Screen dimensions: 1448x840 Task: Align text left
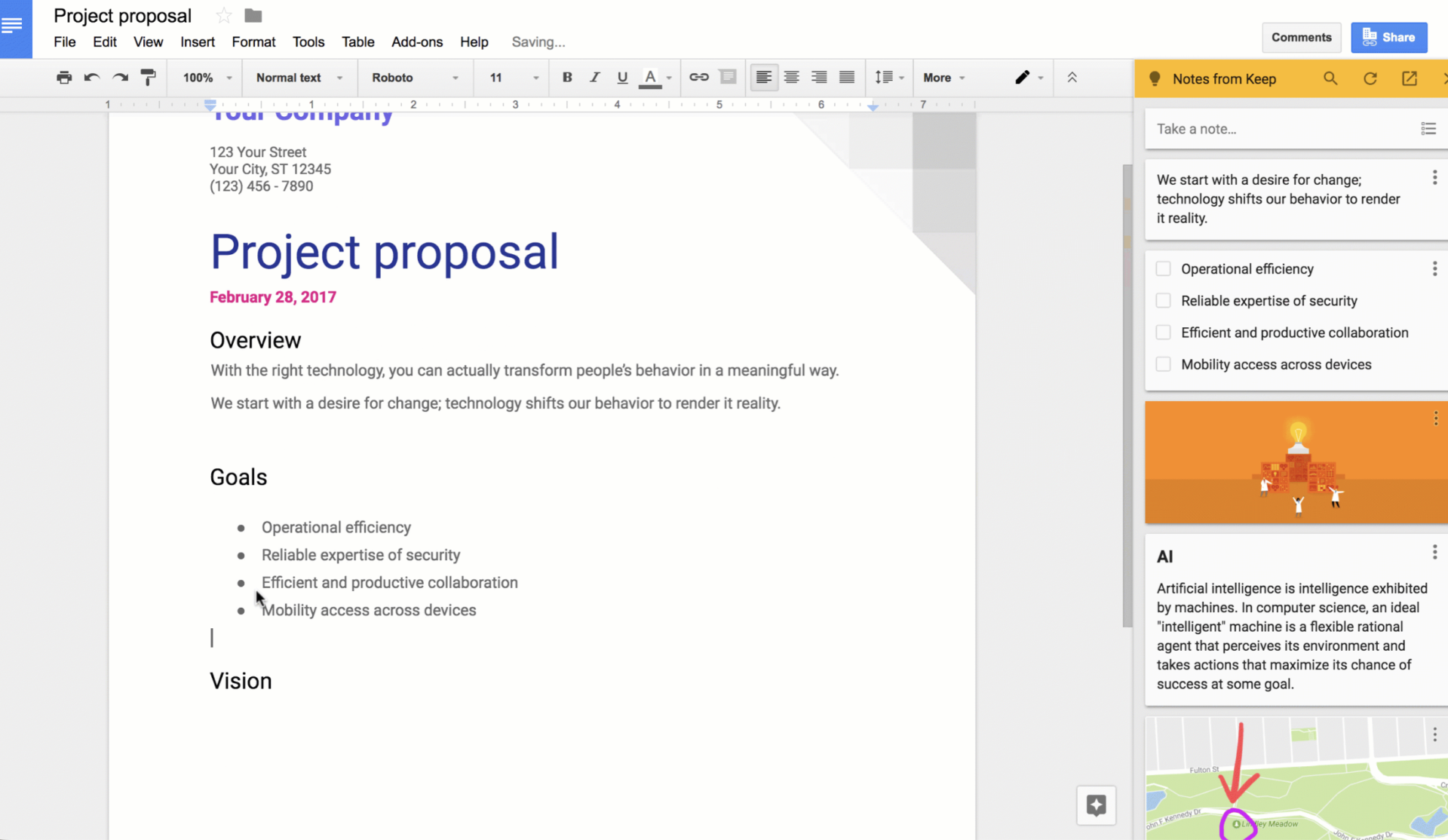click(x=764, y=78)
